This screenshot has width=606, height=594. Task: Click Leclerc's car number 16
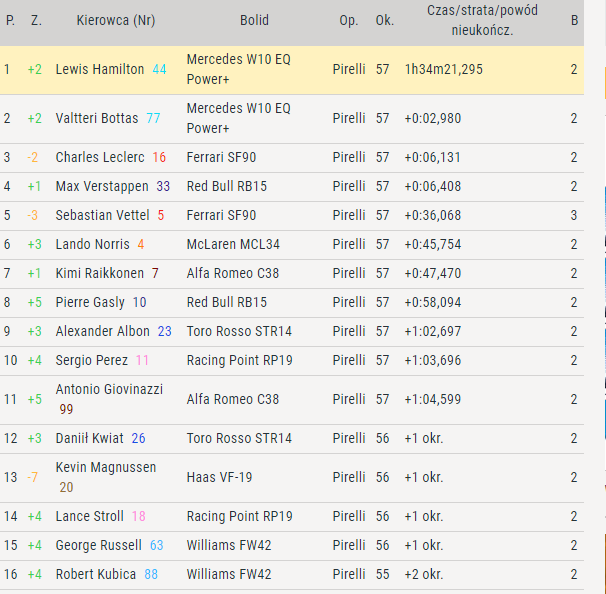pyautogui.click(x=159, y=157)
